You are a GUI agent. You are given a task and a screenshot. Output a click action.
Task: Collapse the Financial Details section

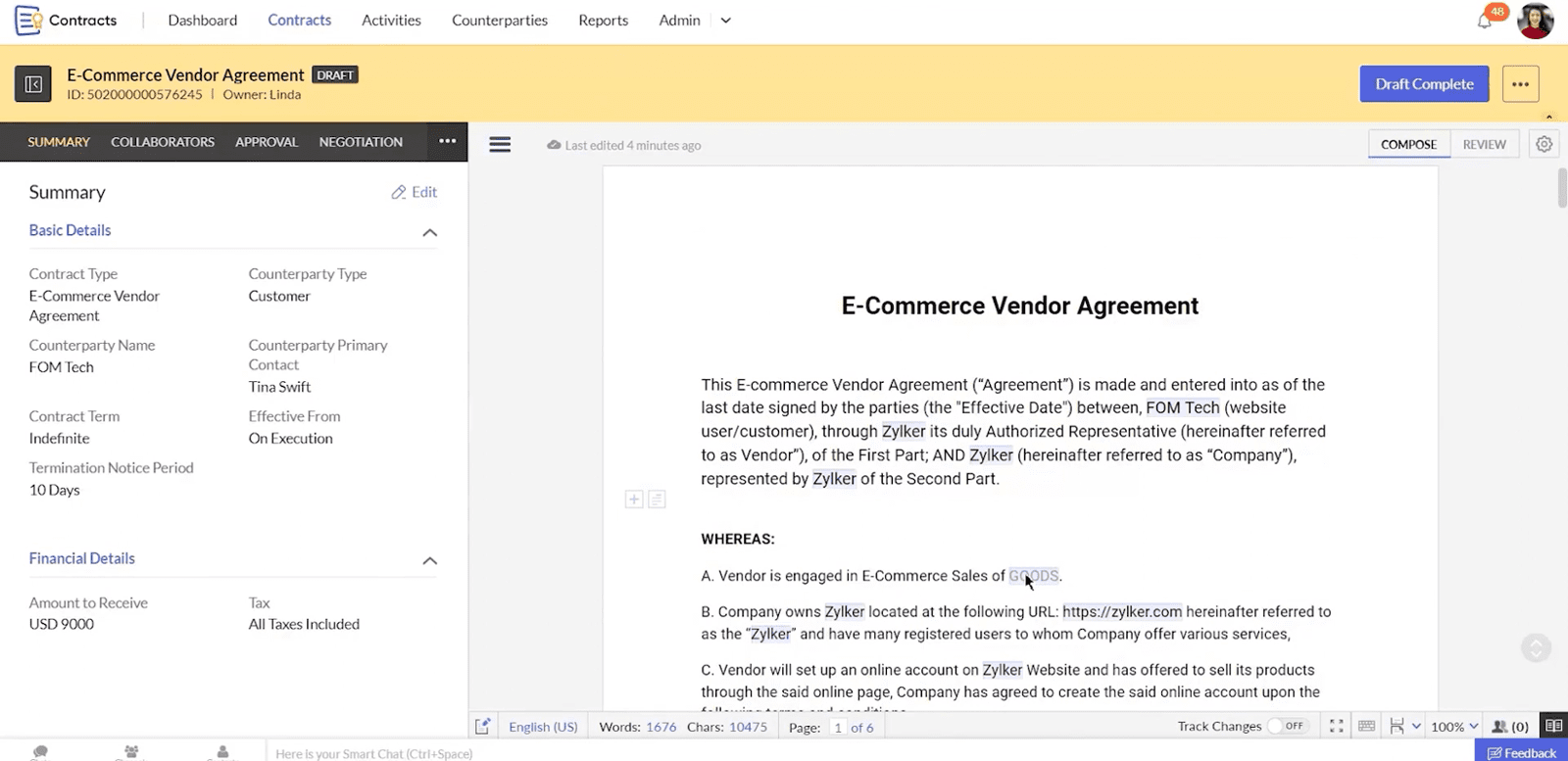[429, 560]
